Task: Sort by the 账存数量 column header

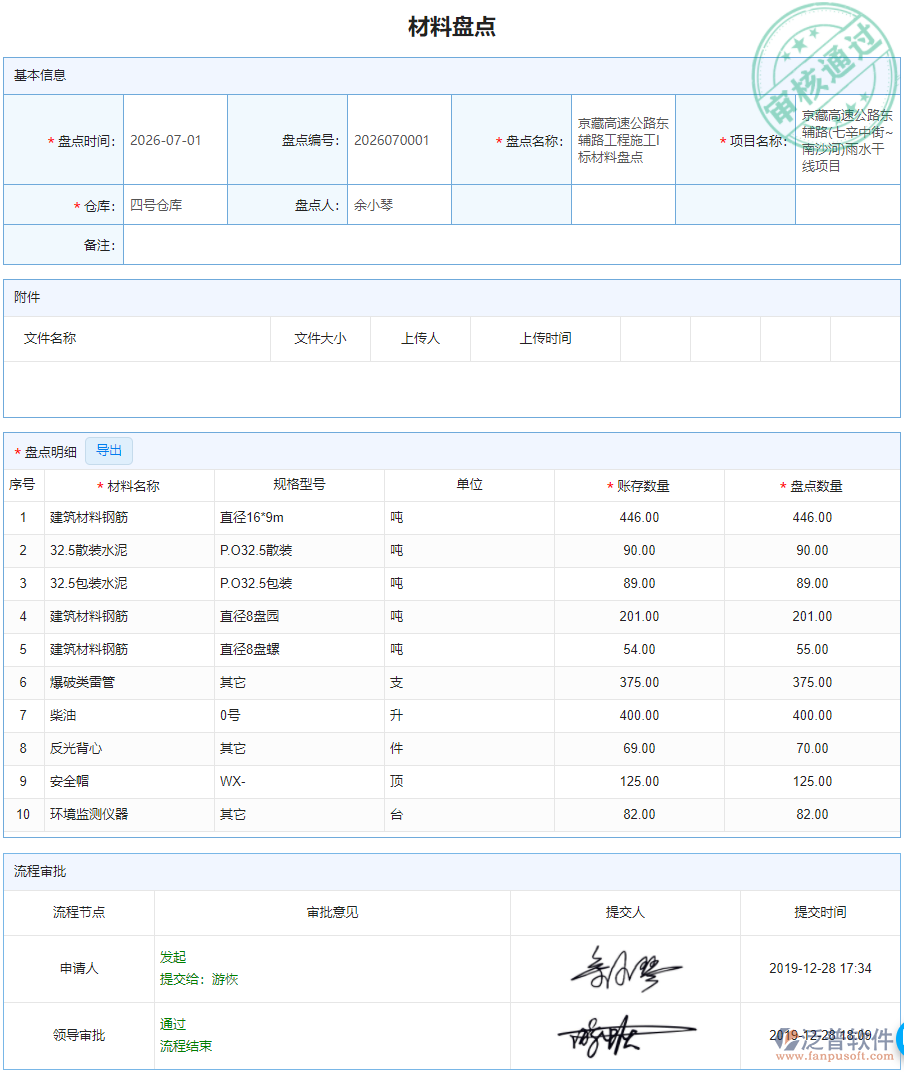Action: pyautogui.click(x=640, y=484)
